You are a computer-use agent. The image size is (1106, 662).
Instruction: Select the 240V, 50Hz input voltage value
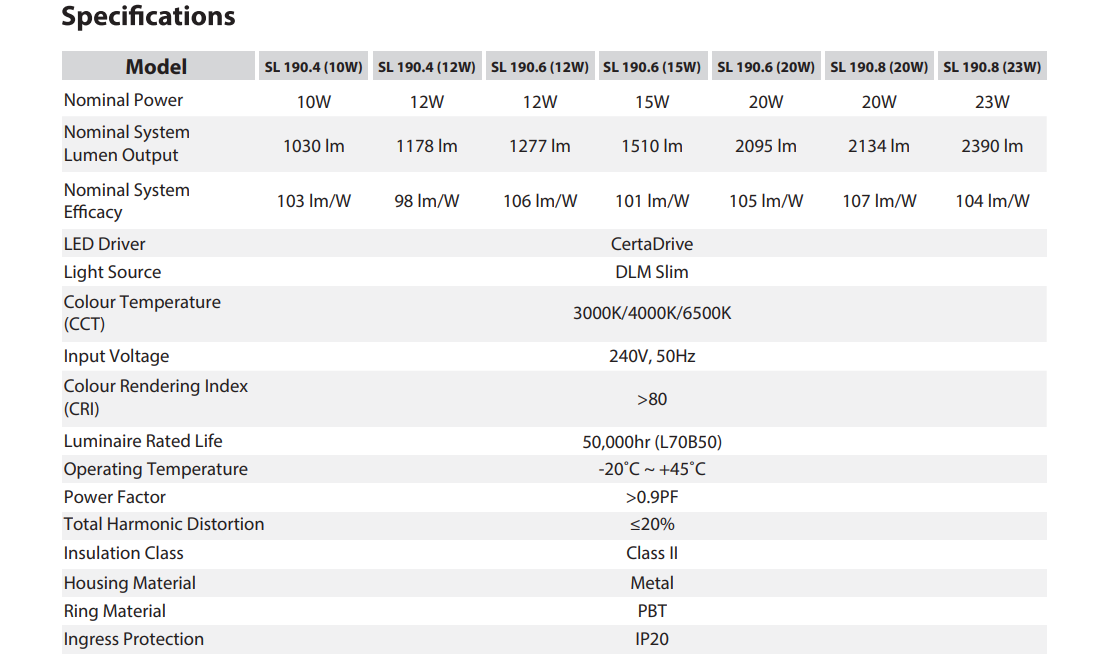pyautogui.click(x=652, y=356)
